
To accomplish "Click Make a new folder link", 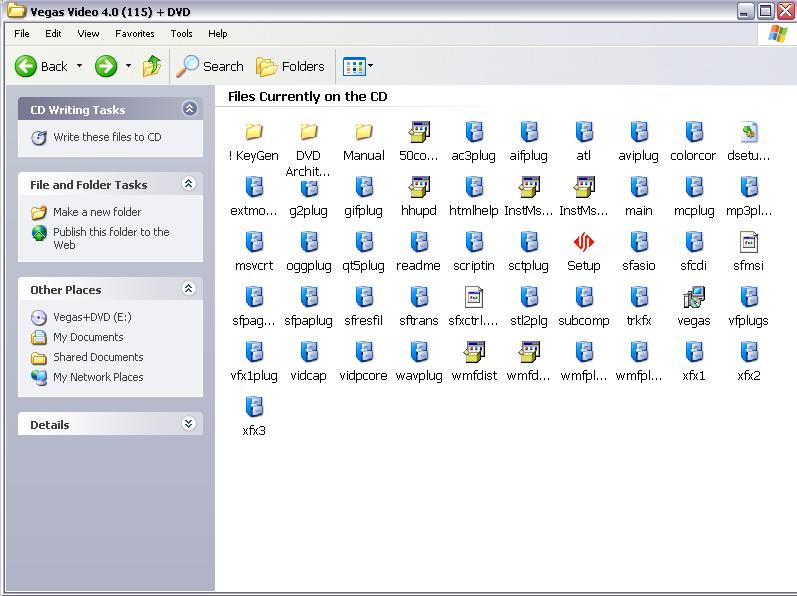I will (x=97, y=212).
